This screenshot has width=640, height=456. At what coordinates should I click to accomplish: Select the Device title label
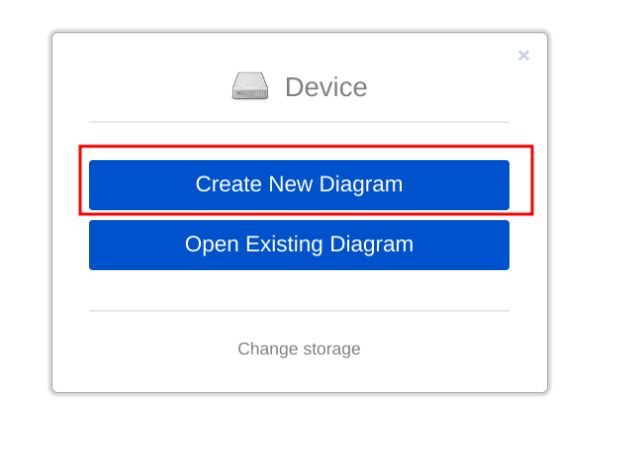(x=326, y=87)
